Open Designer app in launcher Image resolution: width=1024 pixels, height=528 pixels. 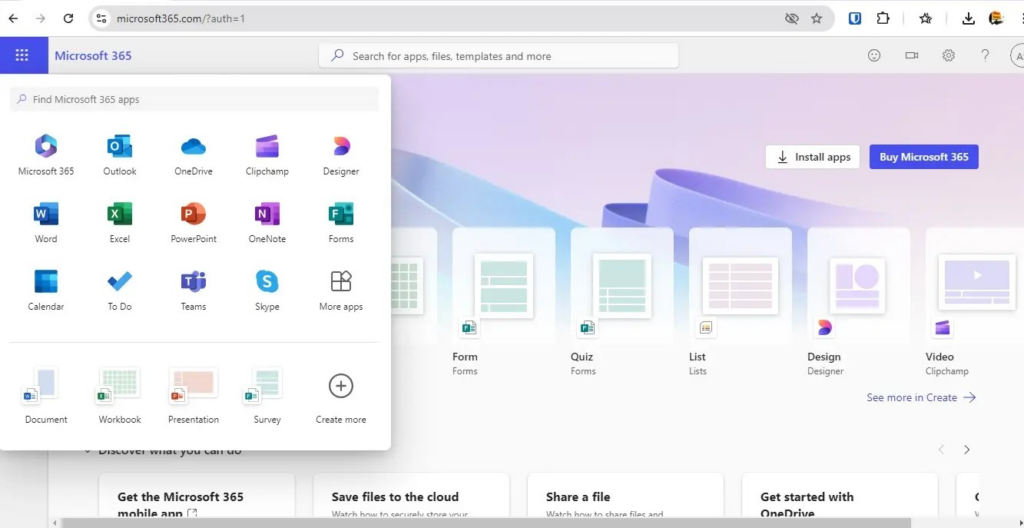tap(341, 155)
